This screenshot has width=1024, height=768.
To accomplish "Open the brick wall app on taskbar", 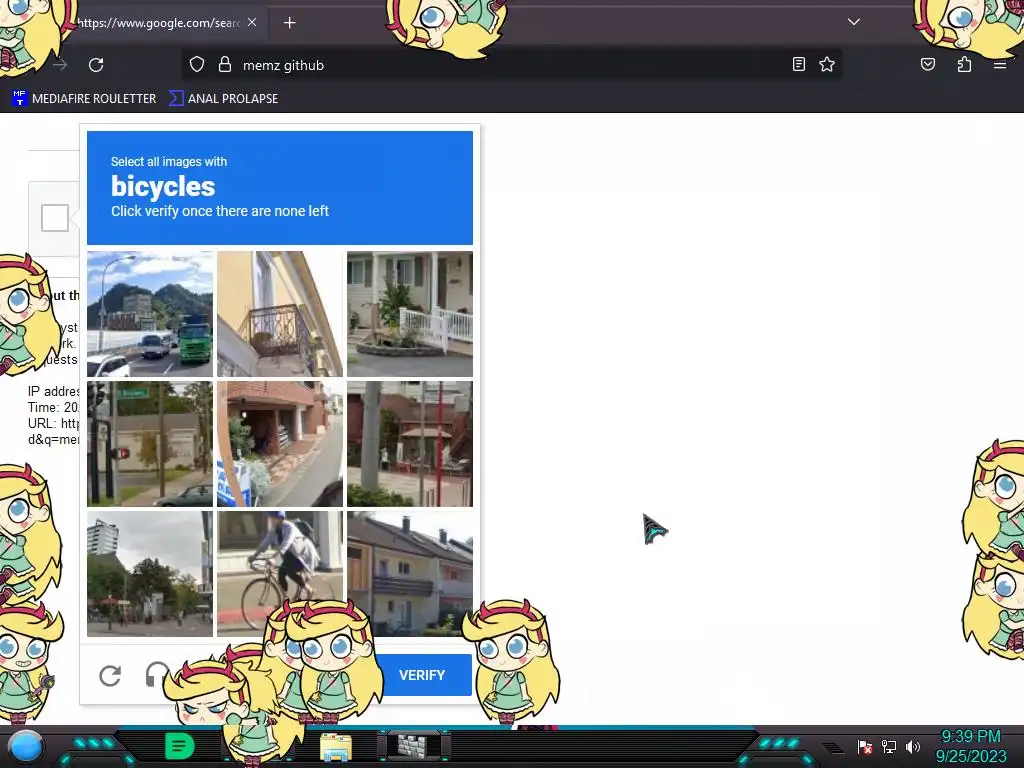I will [x=413, y=746].
